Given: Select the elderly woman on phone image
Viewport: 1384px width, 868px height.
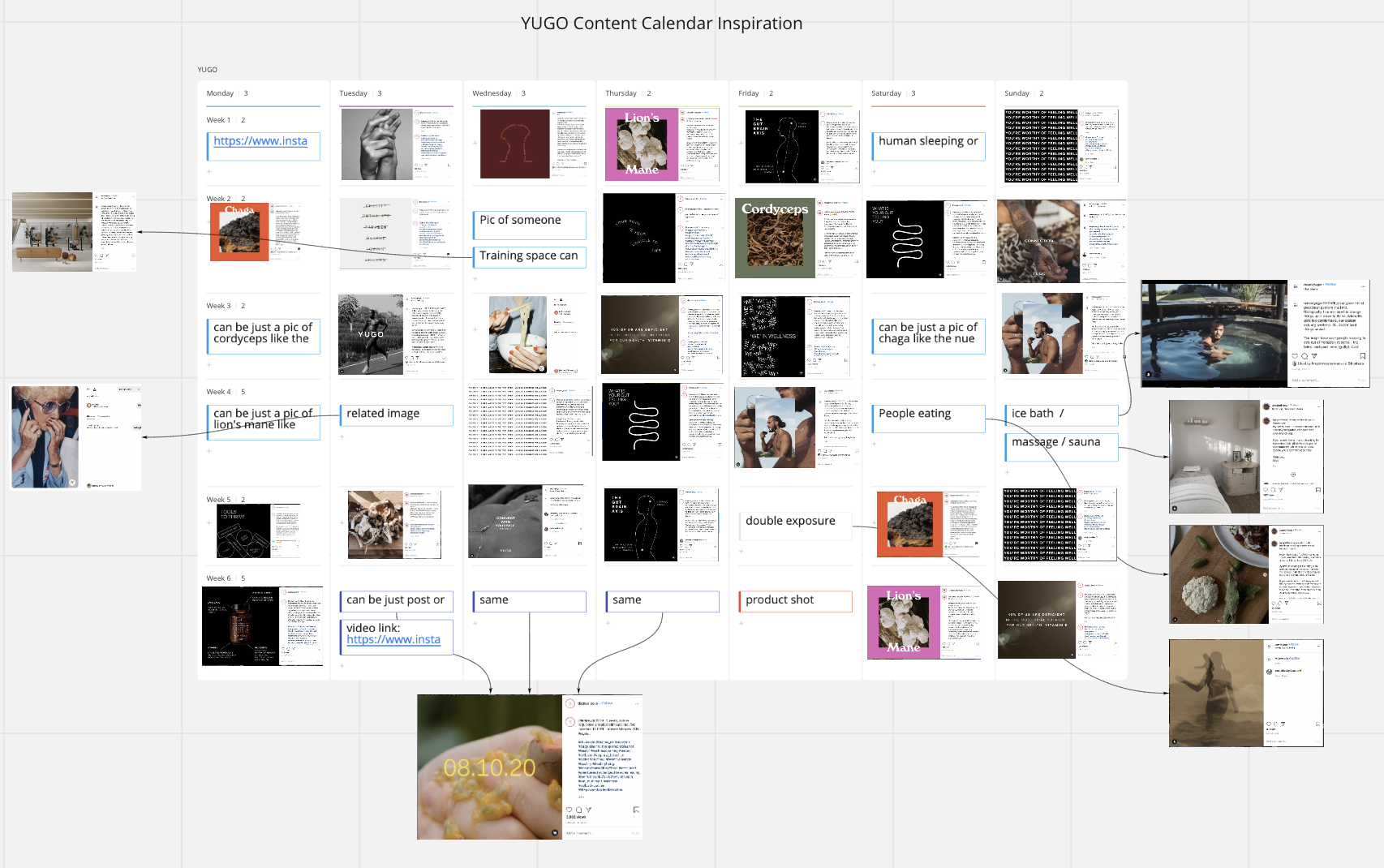Looking at the screenshot, I should [75, 437].
